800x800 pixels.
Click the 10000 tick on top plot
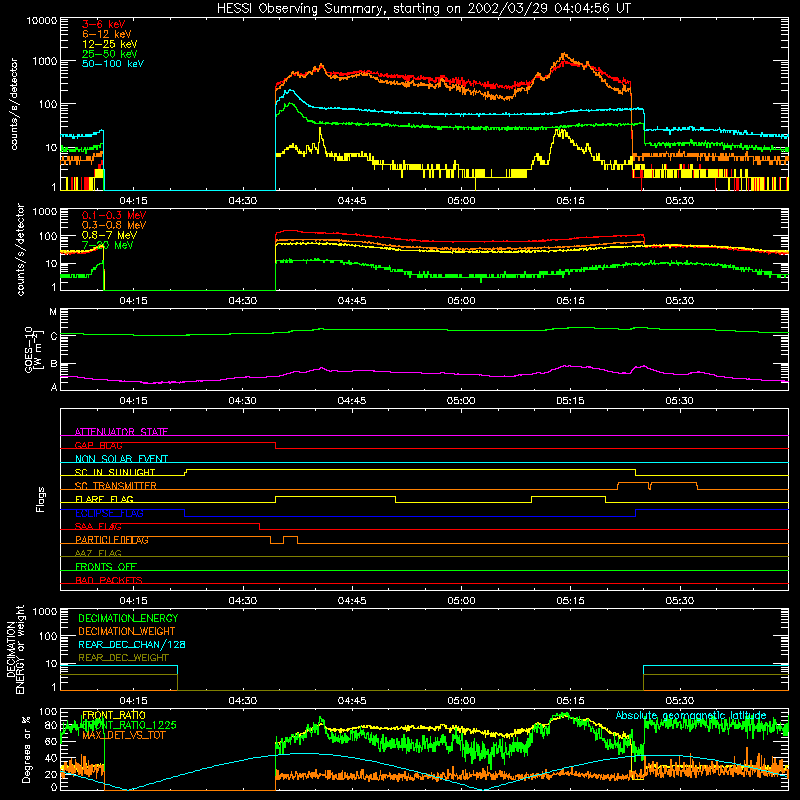(42, 21)
